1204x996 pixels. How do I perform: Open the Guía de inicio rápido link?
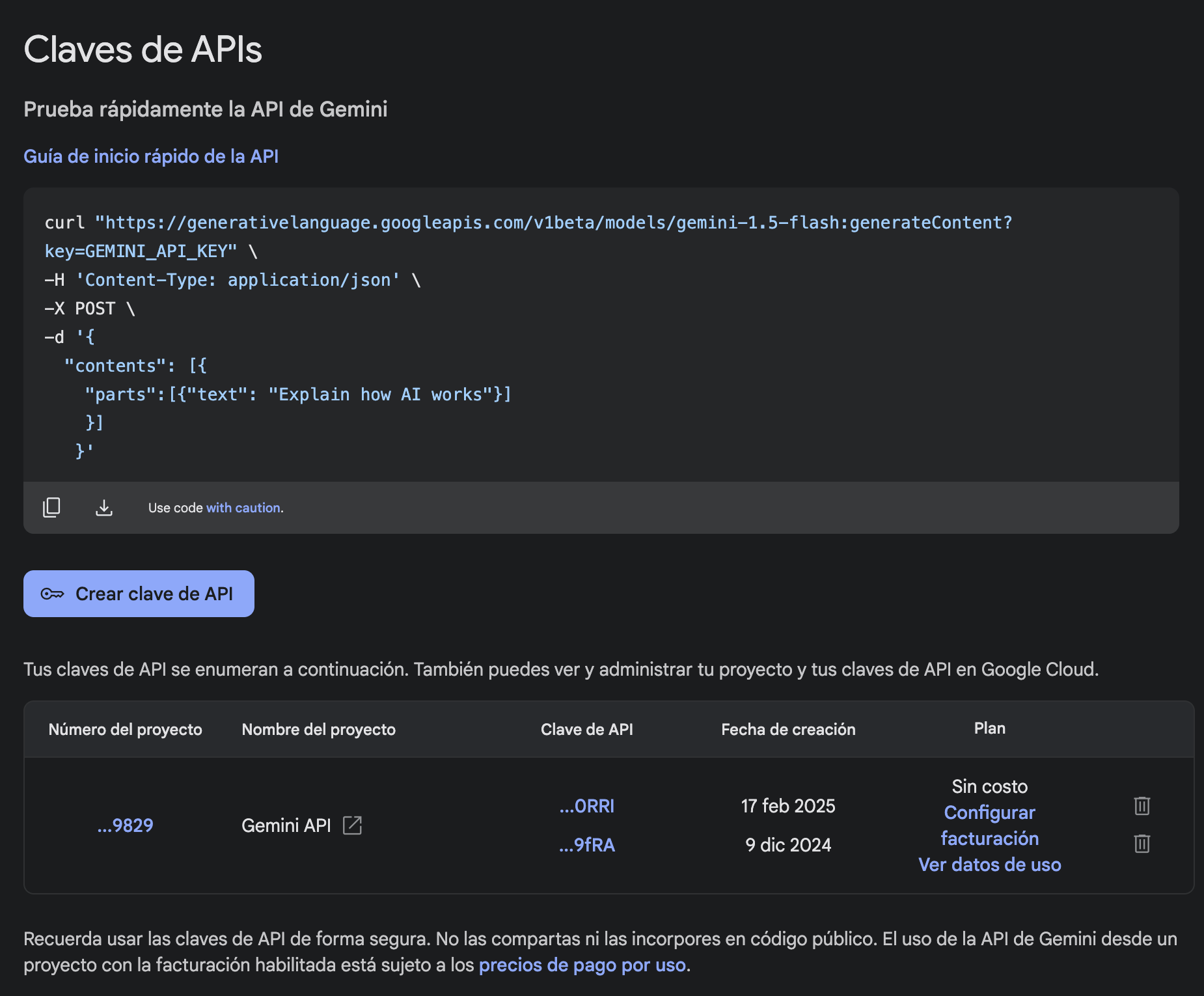click(x=151, y=156)
